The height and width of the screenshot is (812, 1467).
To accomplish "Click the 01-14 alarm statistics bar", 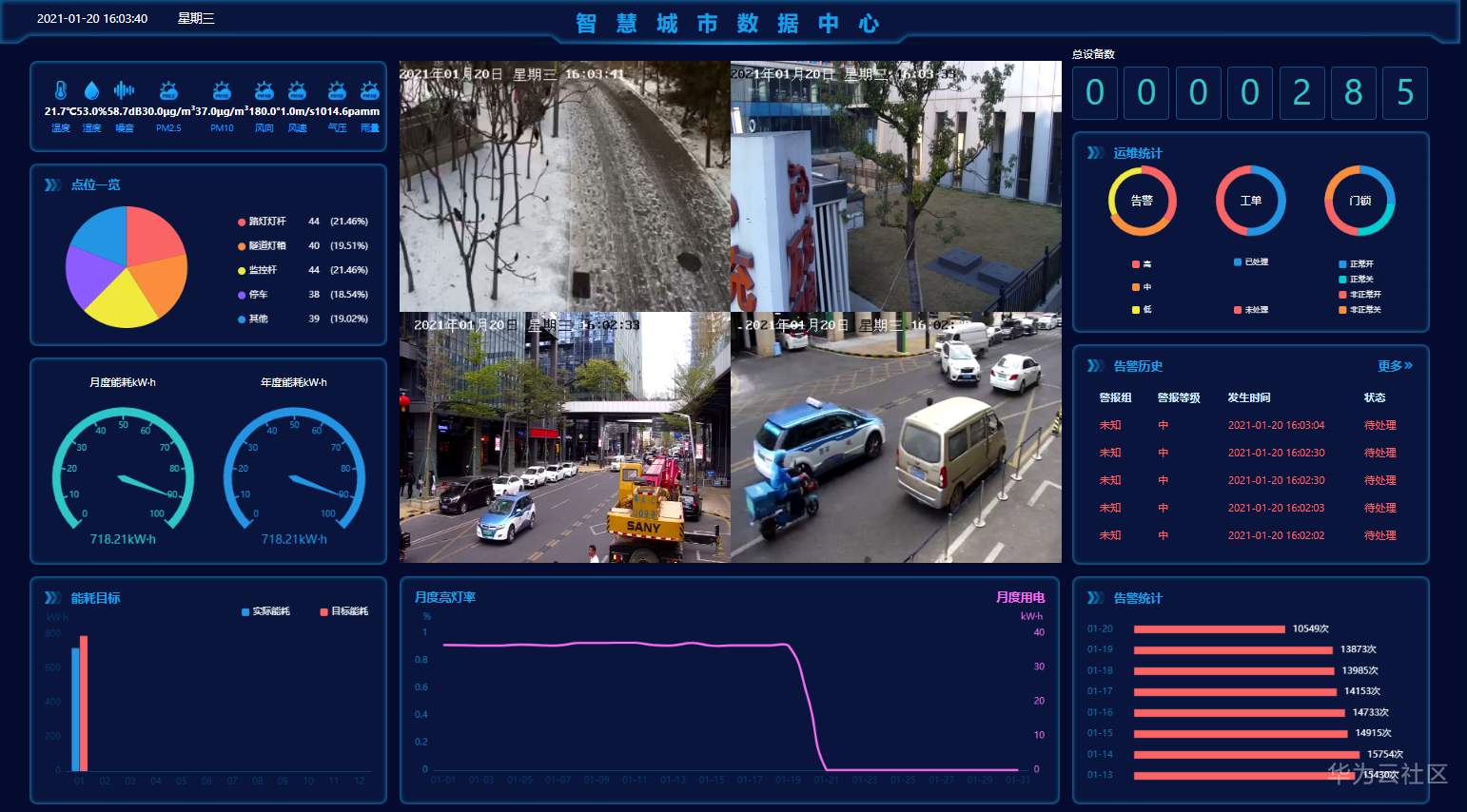I will (1246, 755).
